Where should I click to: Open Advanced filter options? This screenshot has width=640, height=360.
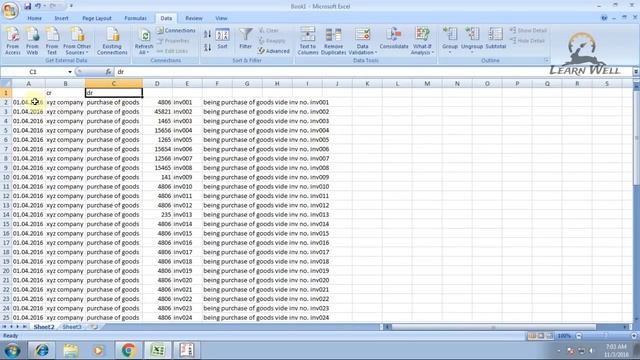tap(273, 51)
